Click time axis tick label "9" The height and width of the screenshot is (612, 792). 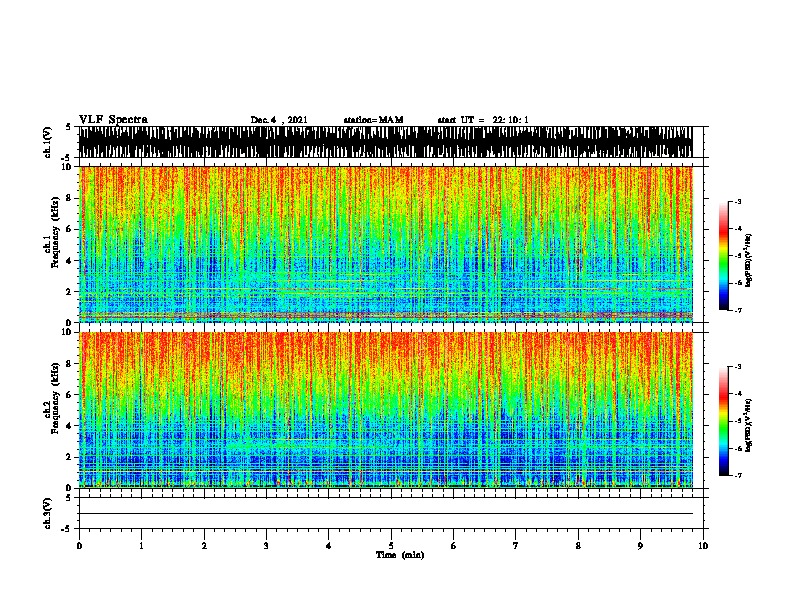coord(640,546)
